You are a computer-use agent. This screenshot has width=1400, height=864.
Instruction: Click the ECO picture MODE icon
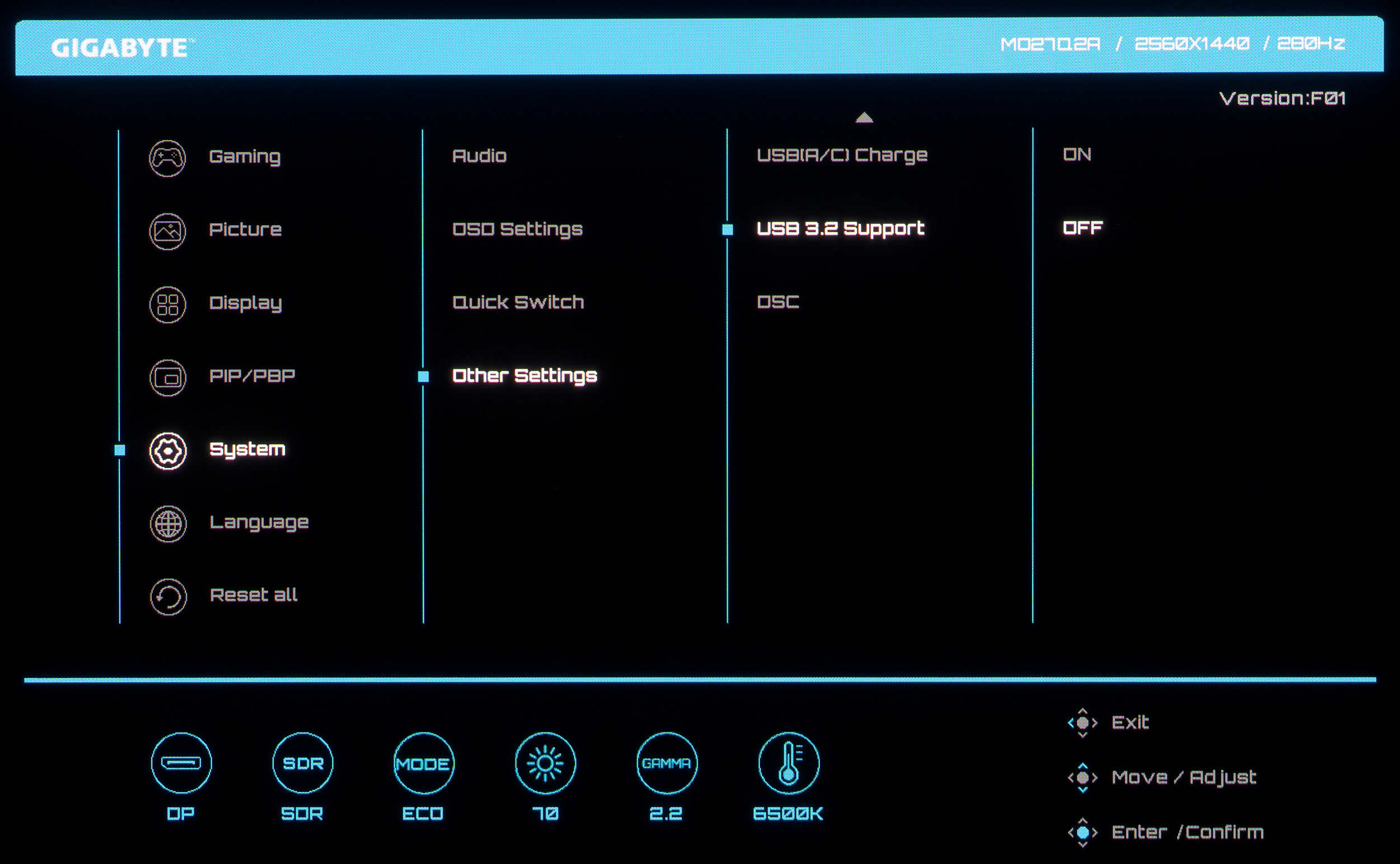click(424, 763)
